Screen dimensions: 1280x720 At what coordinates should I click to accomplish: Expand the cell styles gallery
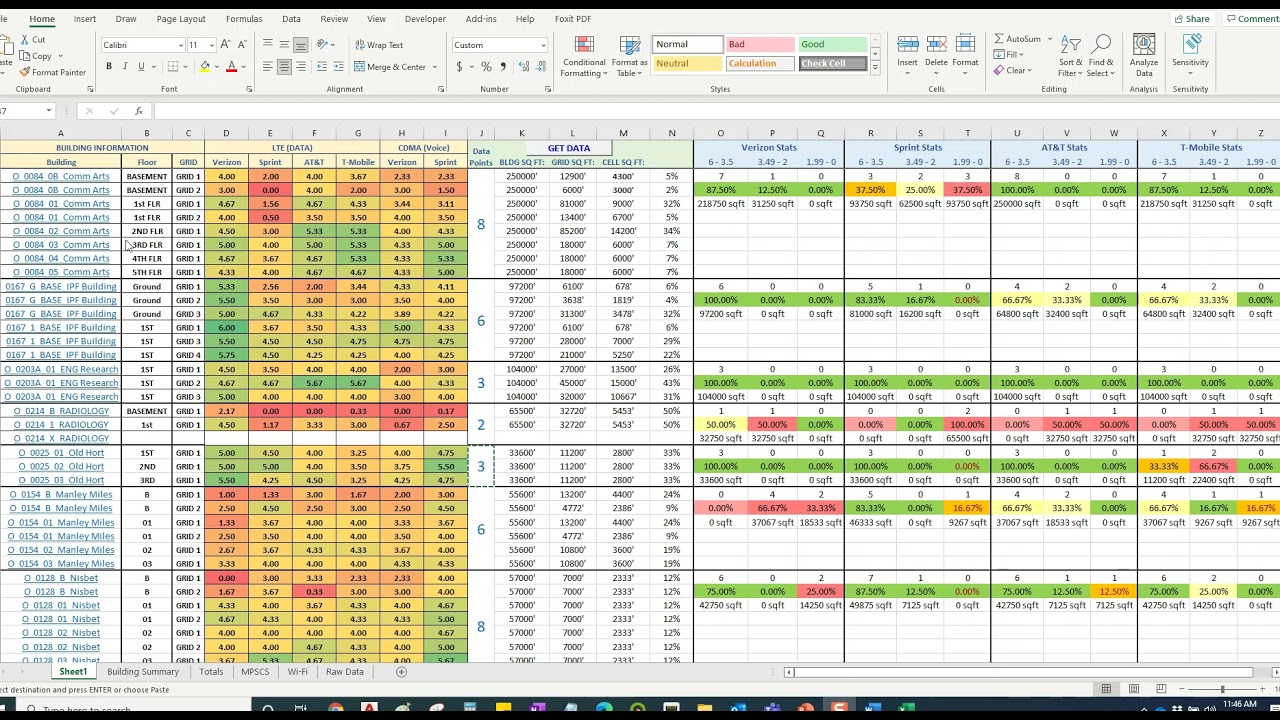pyautogui.click(x=875, y=68)
